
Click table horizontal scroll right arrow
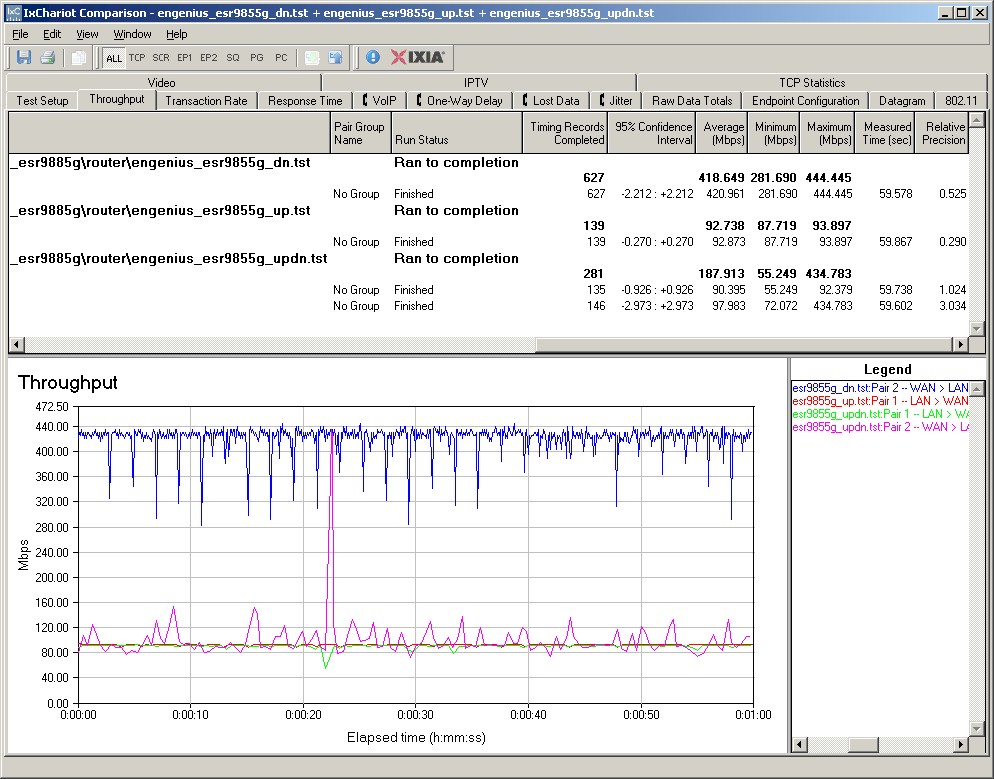click(960, 344)
